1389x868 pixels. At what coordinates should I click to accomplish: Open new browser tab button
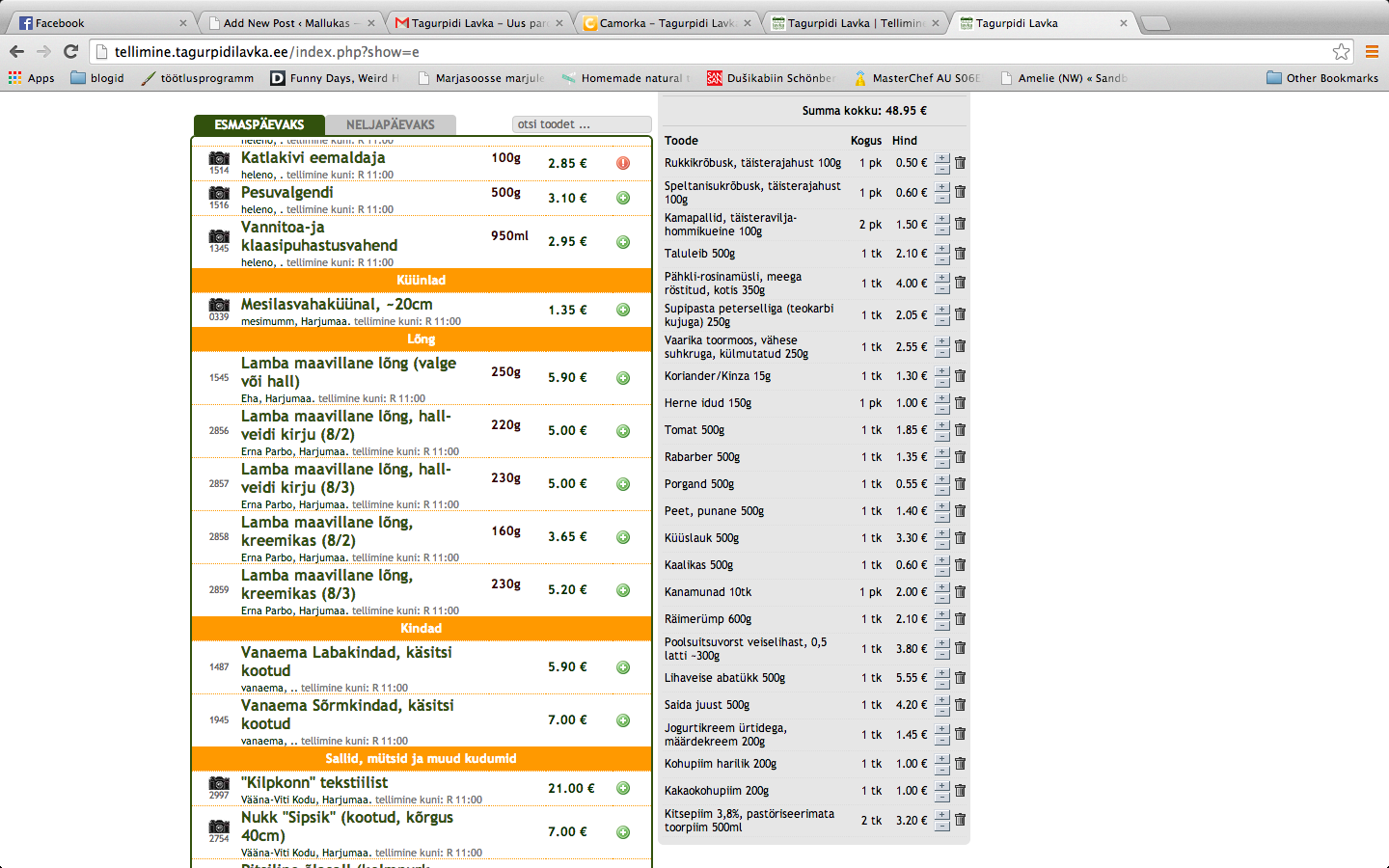click(1155, 23)
